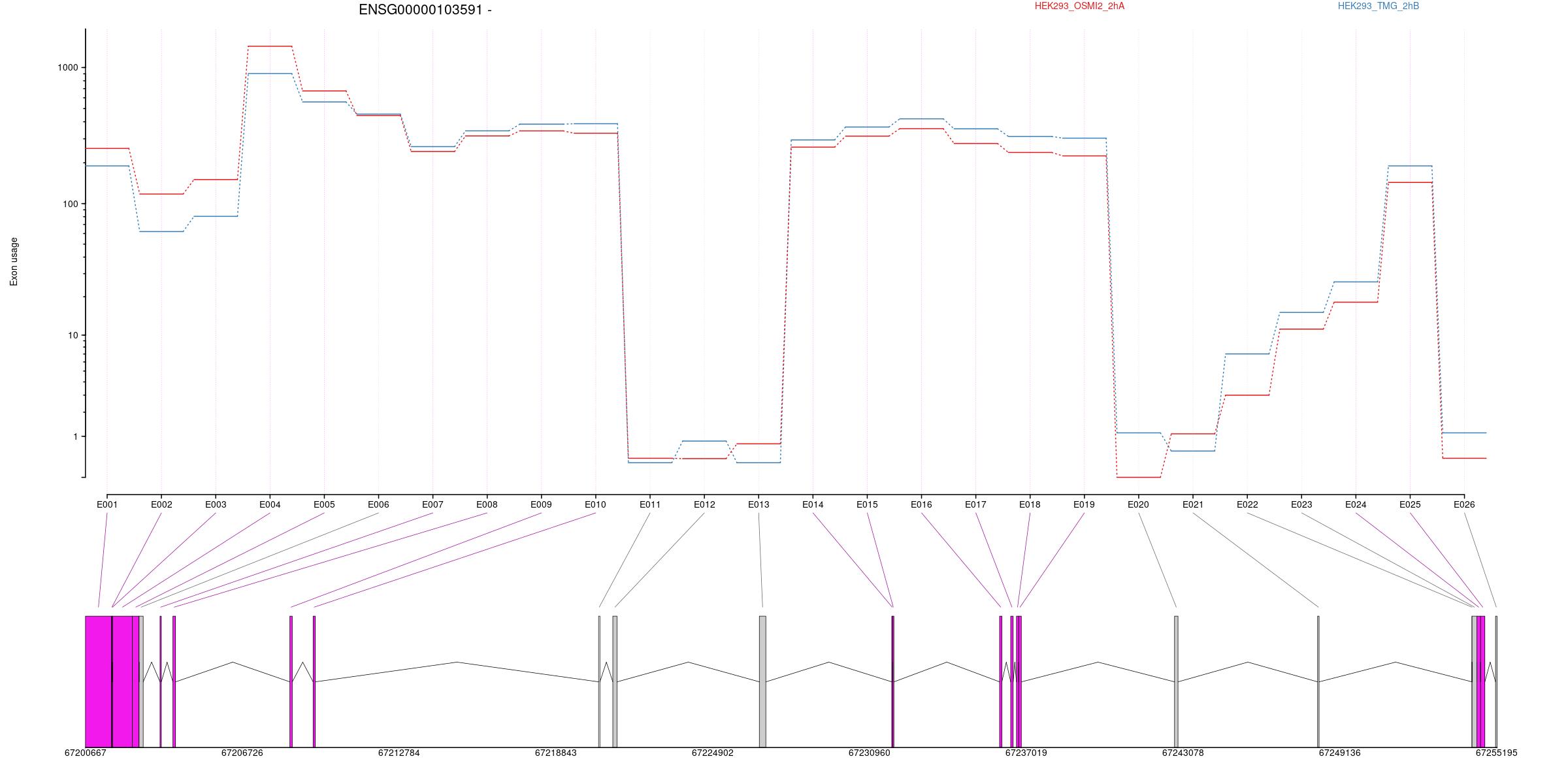
Task: Click genomic coordinate 67218843
Action: click(x=556, y=753)
